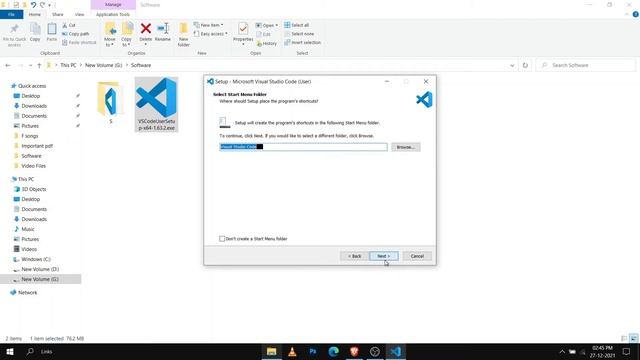Click Next button in Setup

[384, 256]
